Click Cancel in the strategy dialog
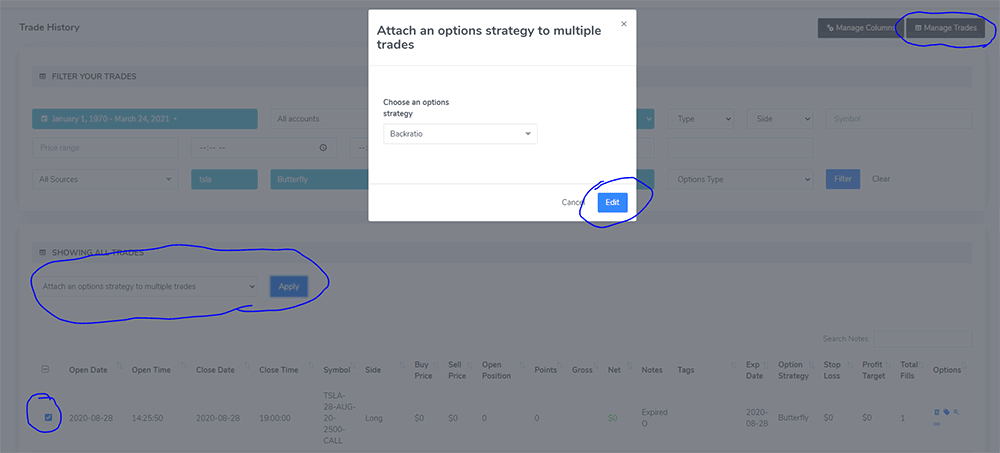1000x453 pixels. (x=573, y=202)
